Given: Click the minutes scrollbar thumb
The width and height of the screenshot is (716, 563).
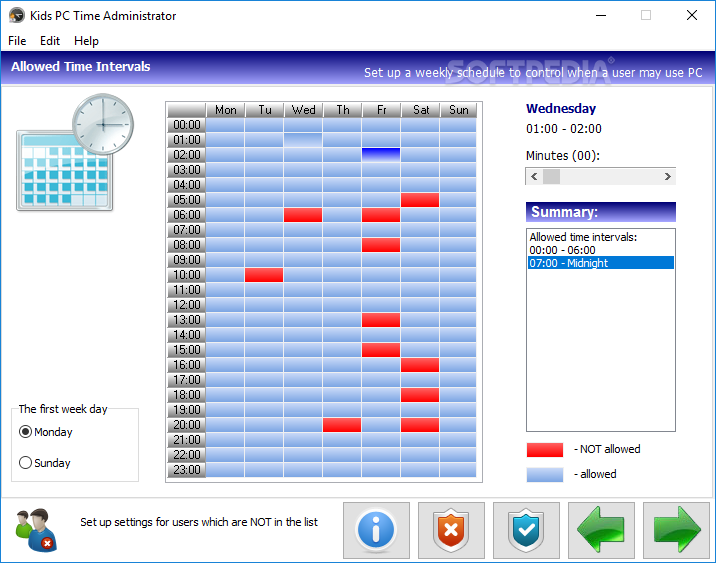Looking at the screenshot, I should pos(551,176).
